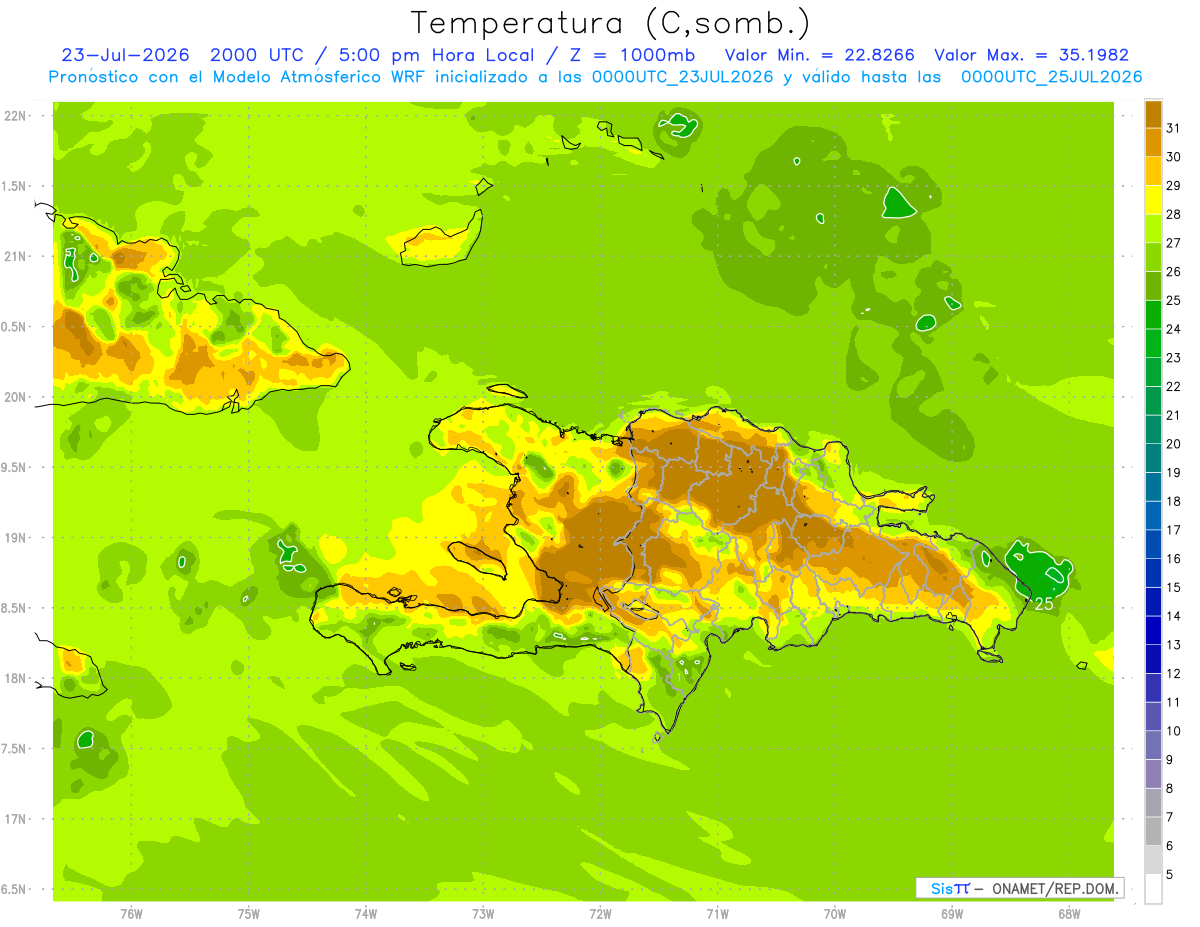Click the '21N' latitude axis label
The width and height of the screenshot is (1200, 927).
[x=15, y=256]
